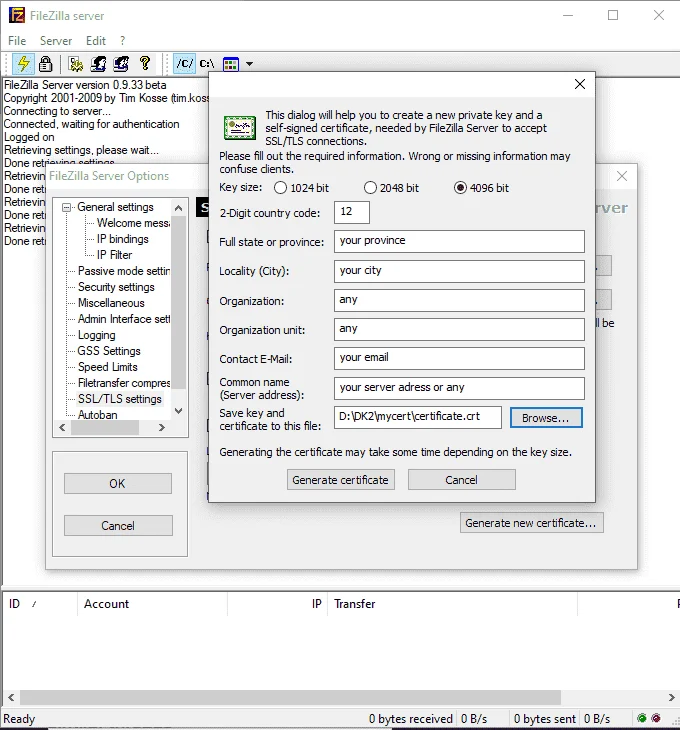Click the options tree scroll down arrow

[178, 411]
